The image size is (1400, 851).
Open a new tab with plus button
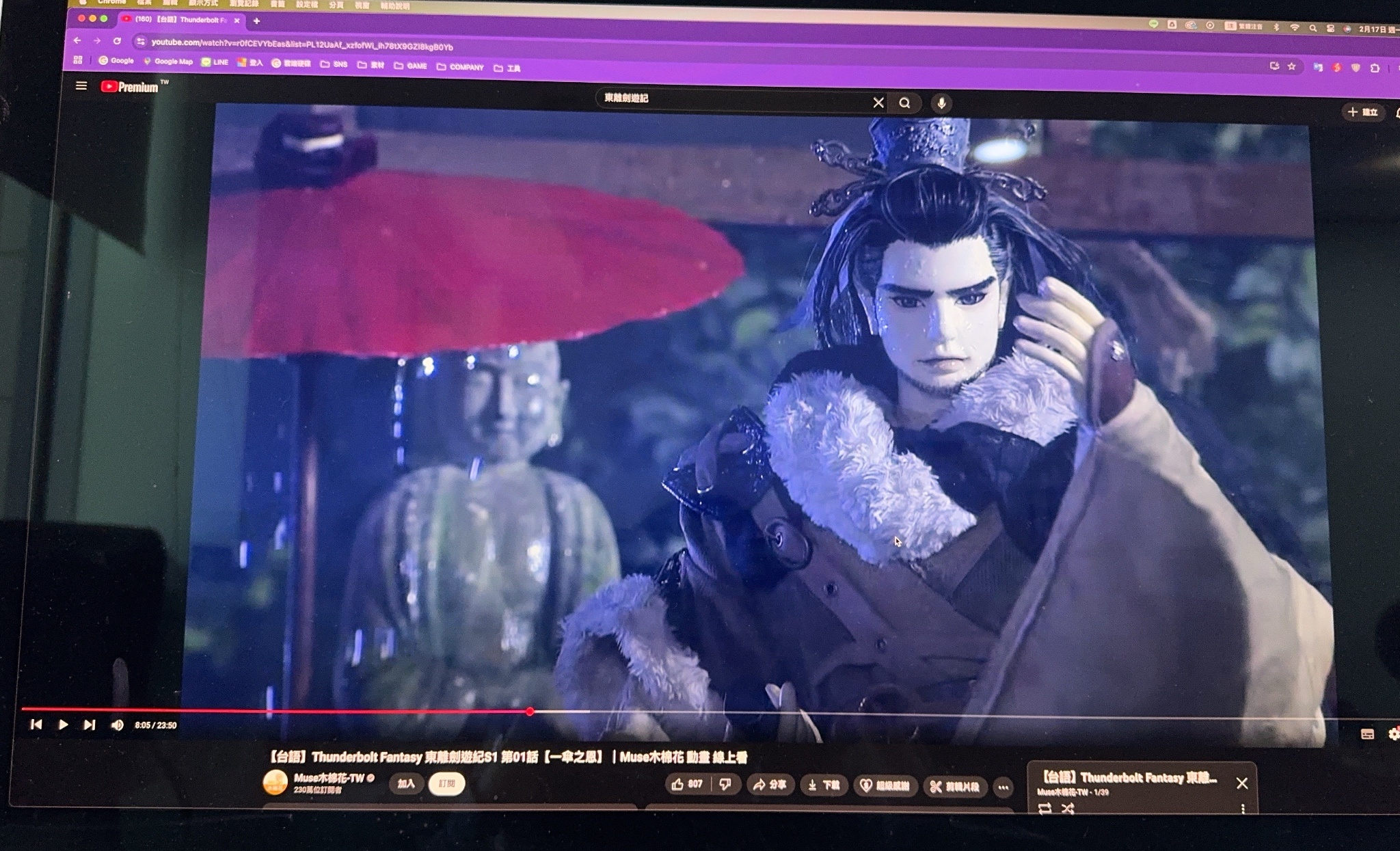coord(256,21)
